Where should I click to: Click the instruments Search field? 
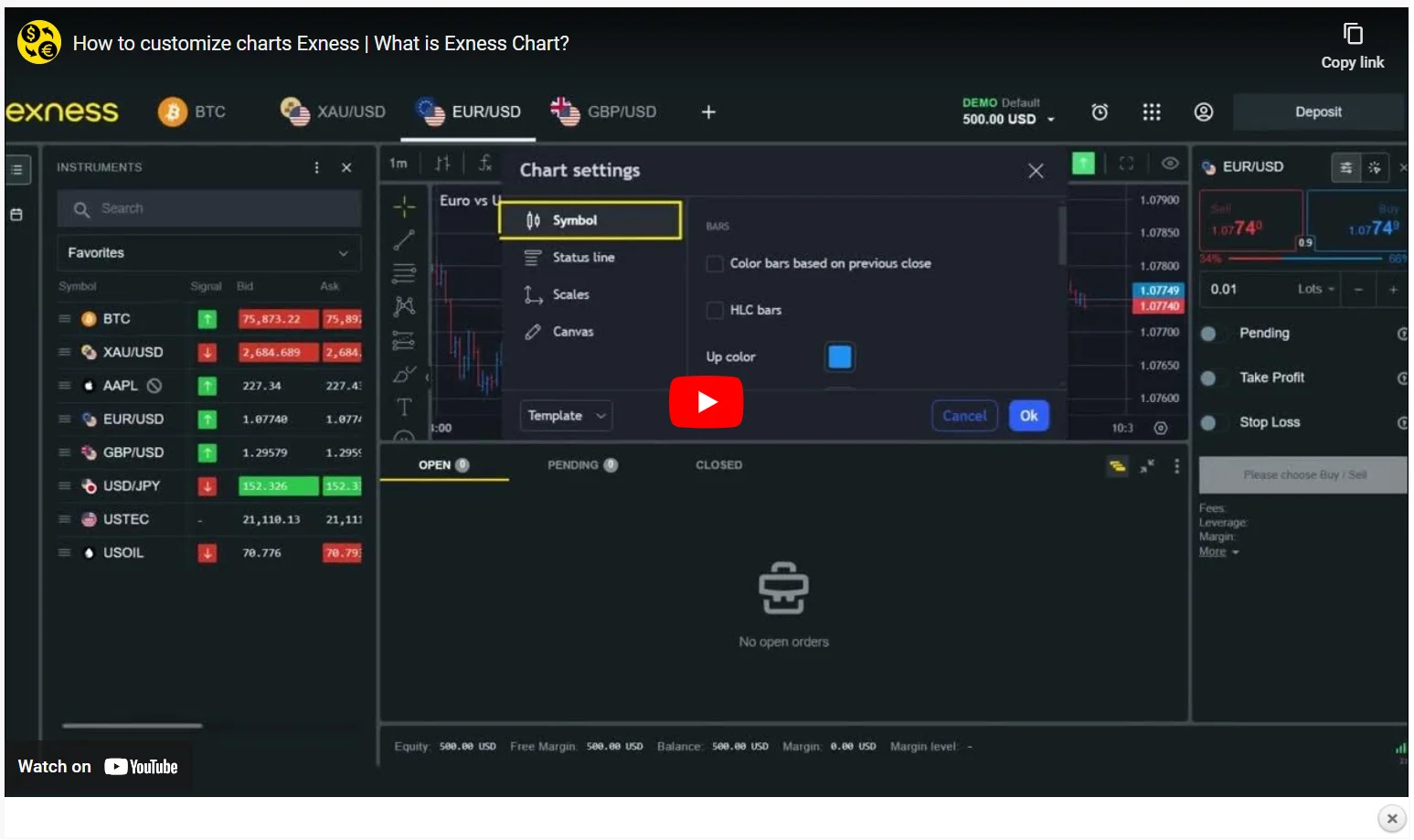pos(209,208)
